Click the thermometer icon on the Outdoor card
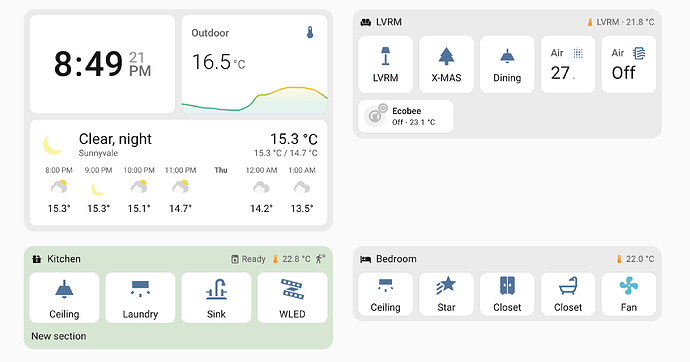This screenshot has height=362, width=690. coord(310,33)
